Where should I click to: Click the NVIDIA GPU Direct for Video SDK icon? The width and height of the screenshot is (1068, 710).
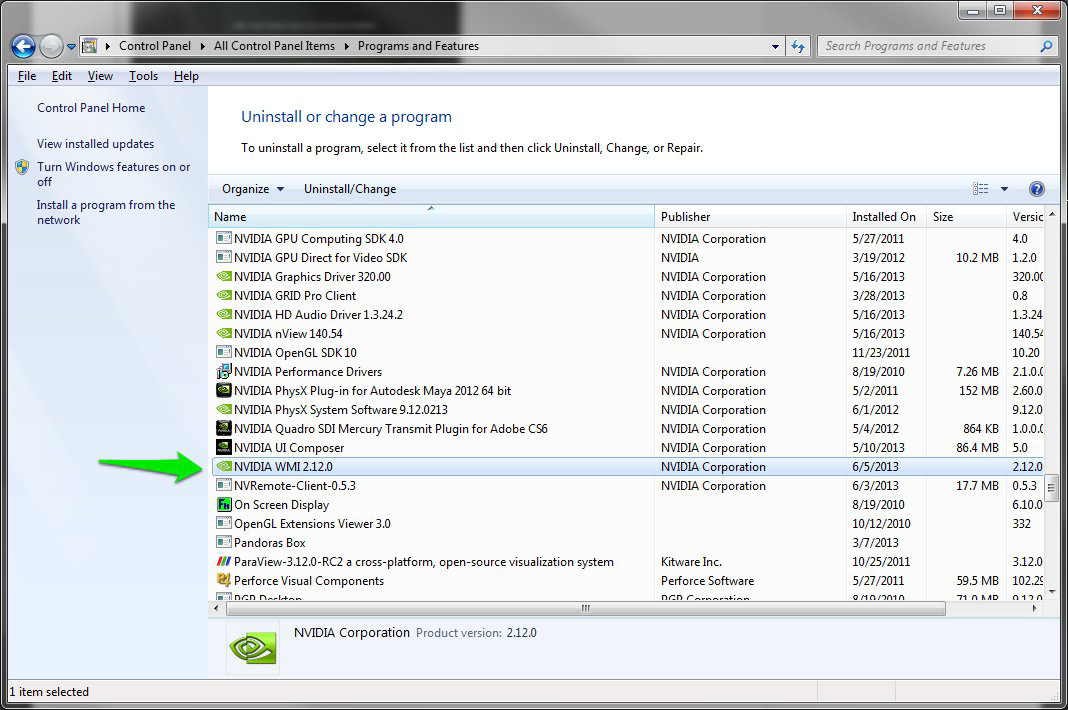[223, 258]
